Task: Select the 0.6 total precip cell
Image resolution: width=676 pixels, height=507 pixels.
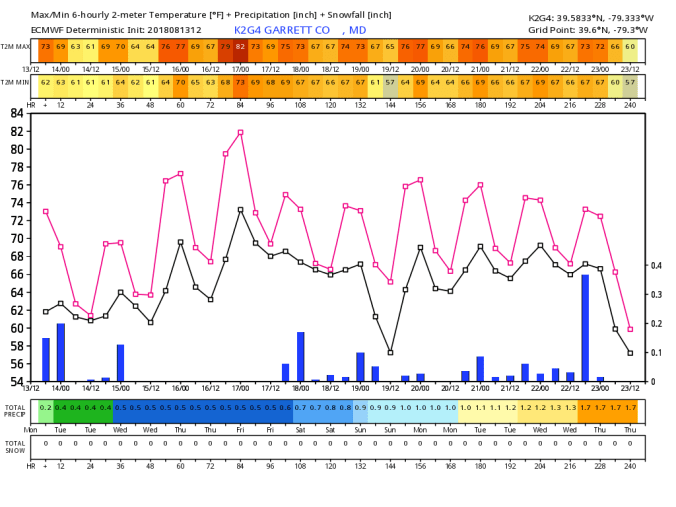Action: [x=285, y=408]
